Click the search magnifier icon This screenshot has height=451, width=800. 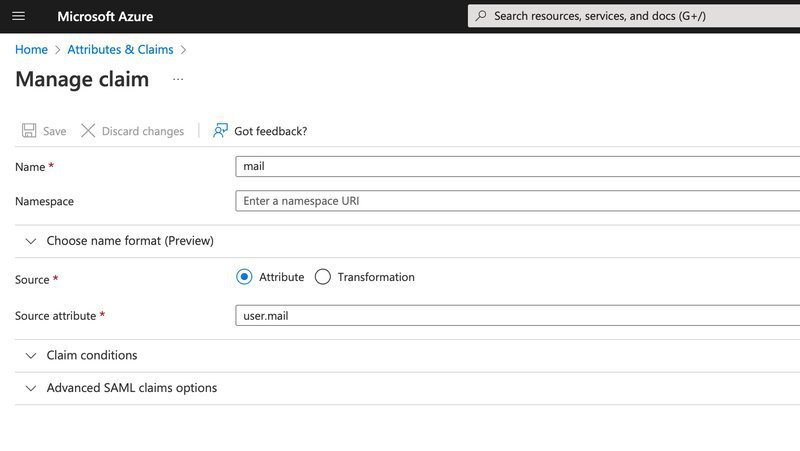481,16
